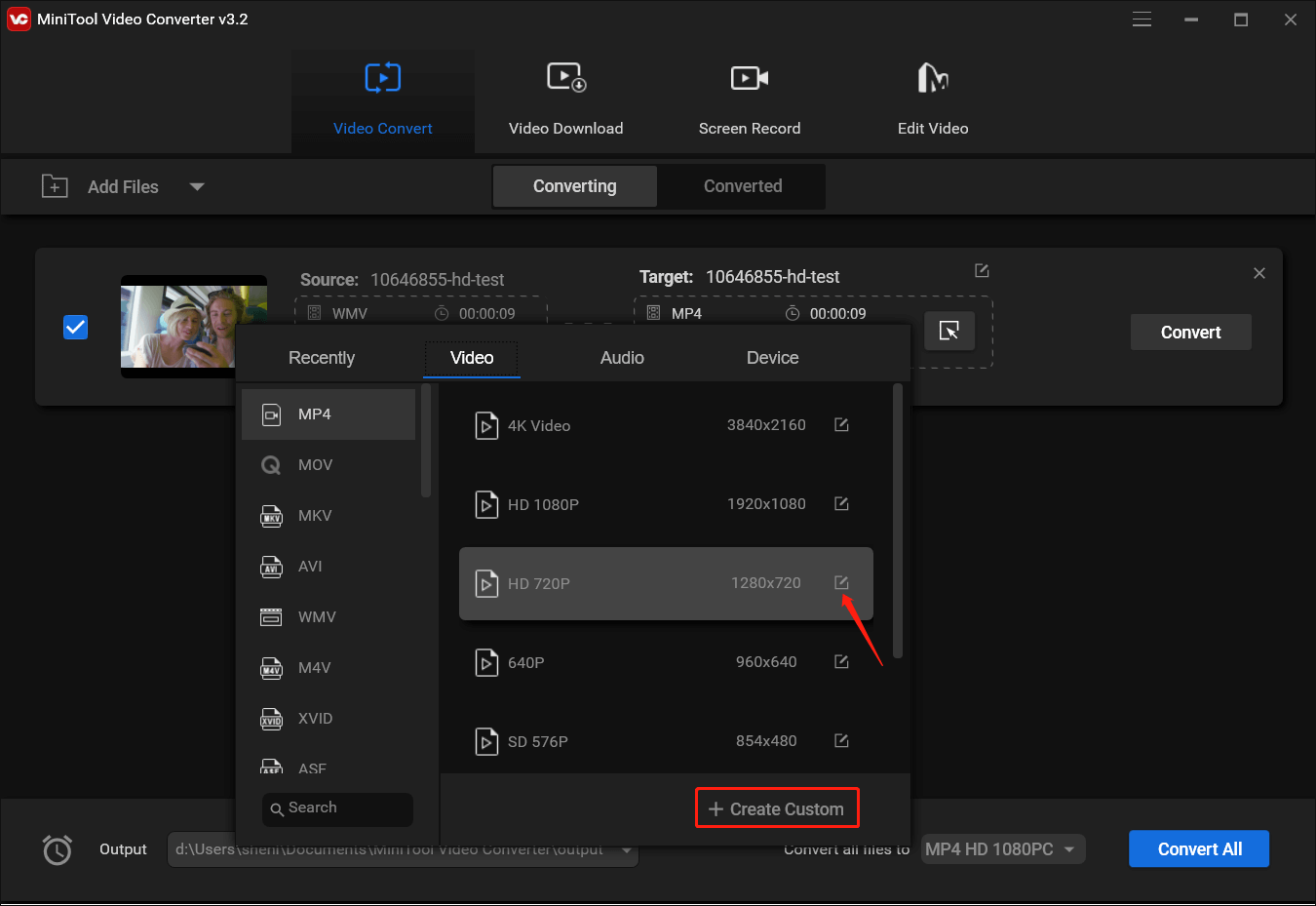This screenshot has width=1316, height=906.
Task: Switch to the Converting tab
Action: (575, 186)
